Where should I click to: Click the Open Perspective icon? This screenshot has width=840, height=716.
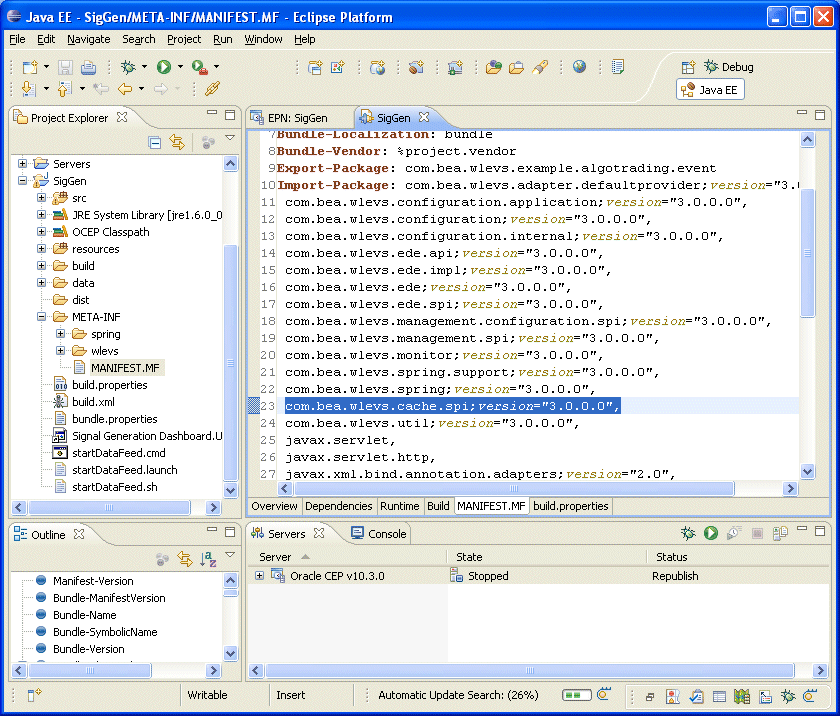(688, 67)
